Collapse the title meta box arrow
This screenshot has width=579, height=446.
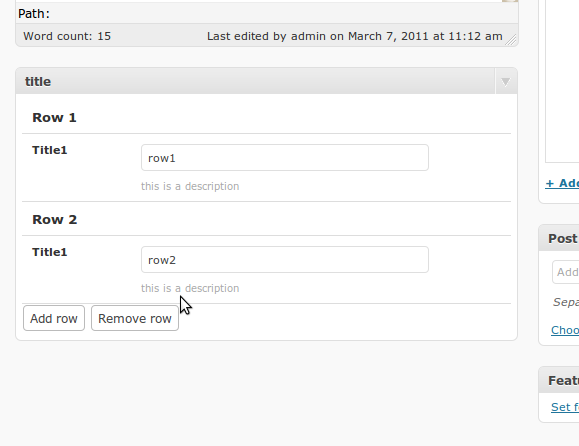coord(506,82)
